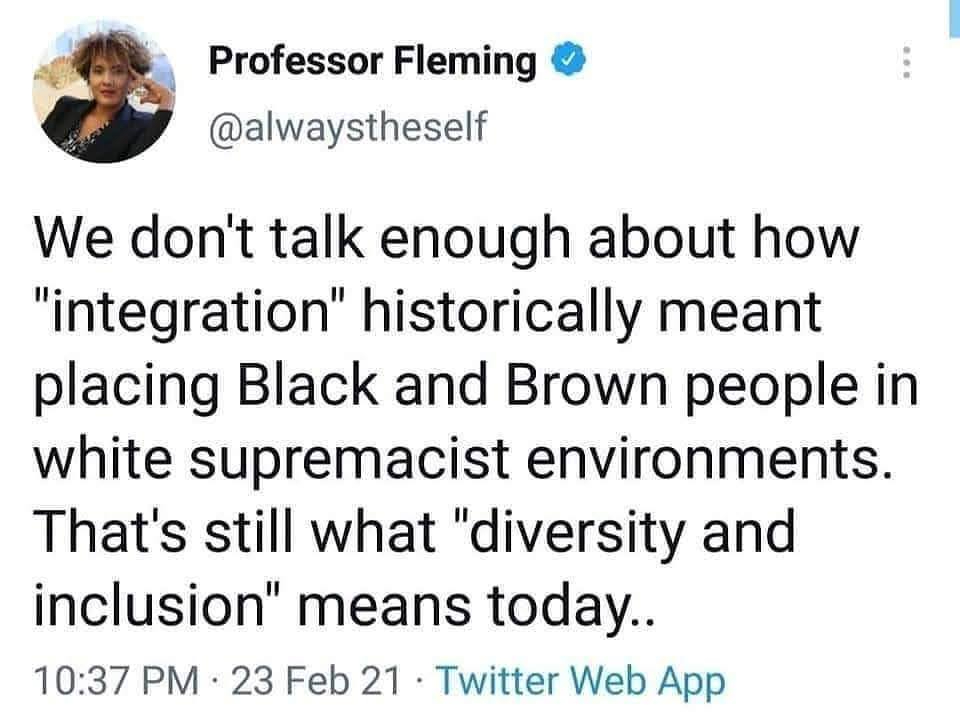The height and width of the screenshot is (724, 960).
Task: Click the 23 Feb 21 date
Action: pos(315,682)
